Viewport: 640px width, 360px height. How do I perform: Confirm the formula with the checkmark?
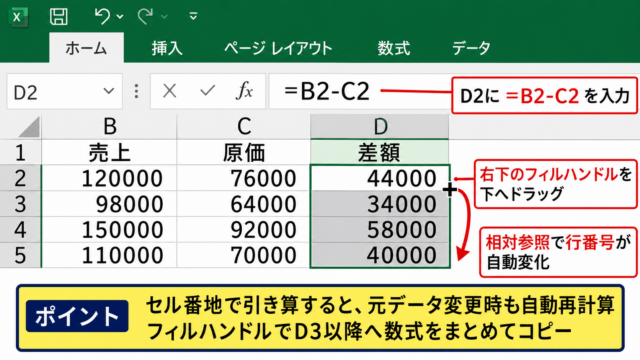tap(207, 91)
